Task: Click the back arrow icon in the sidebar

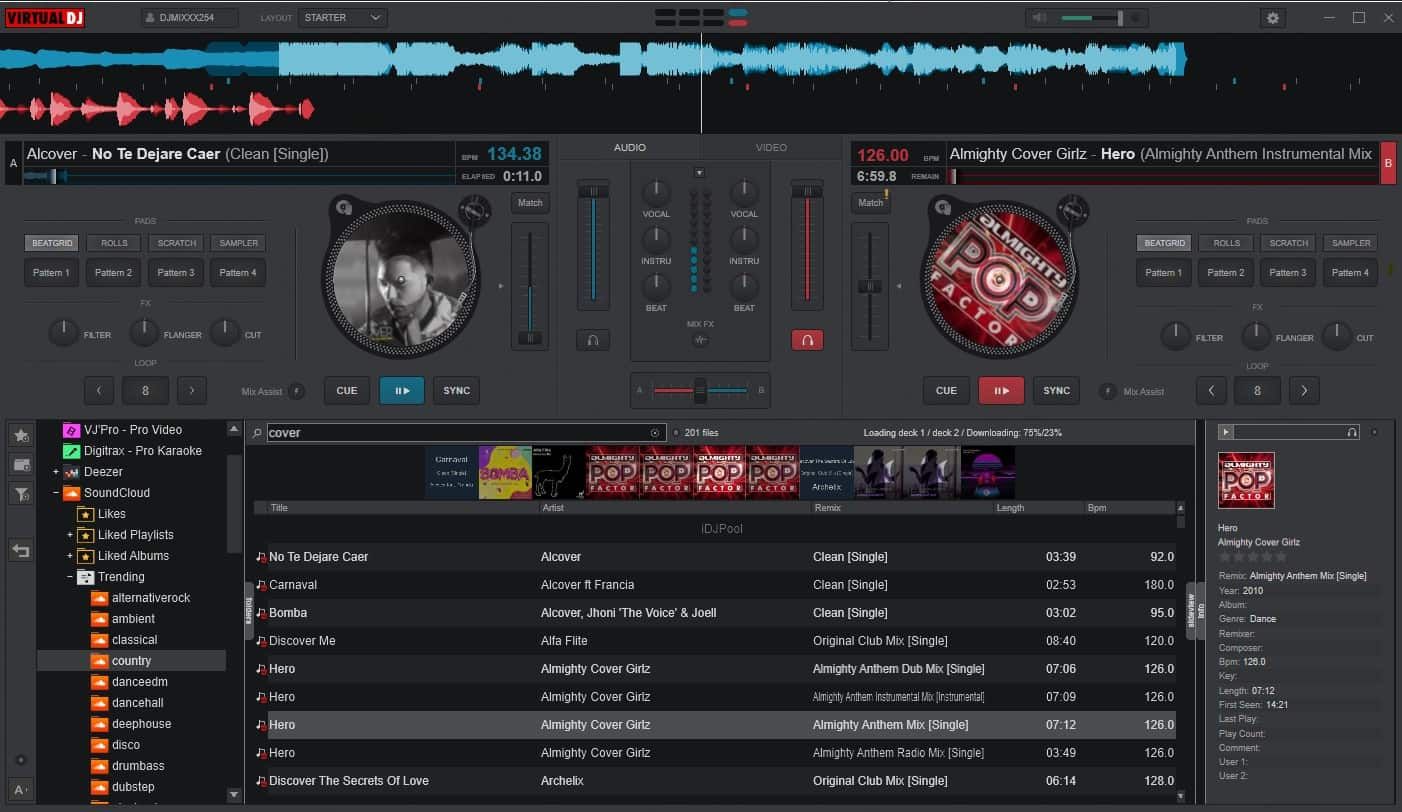Action: 20,550
